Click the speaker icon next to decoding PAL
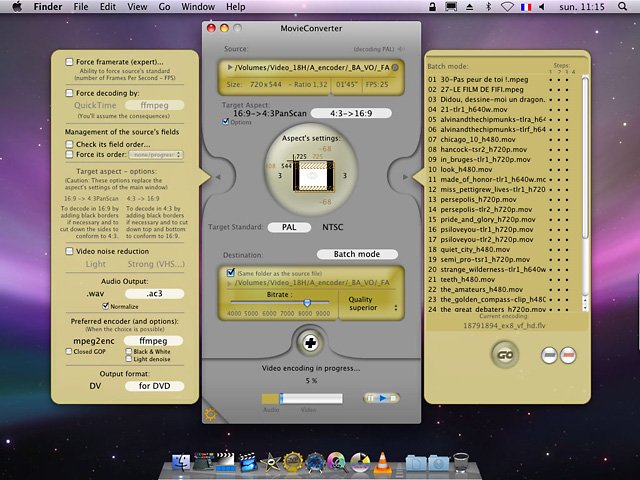 point(401,49)
